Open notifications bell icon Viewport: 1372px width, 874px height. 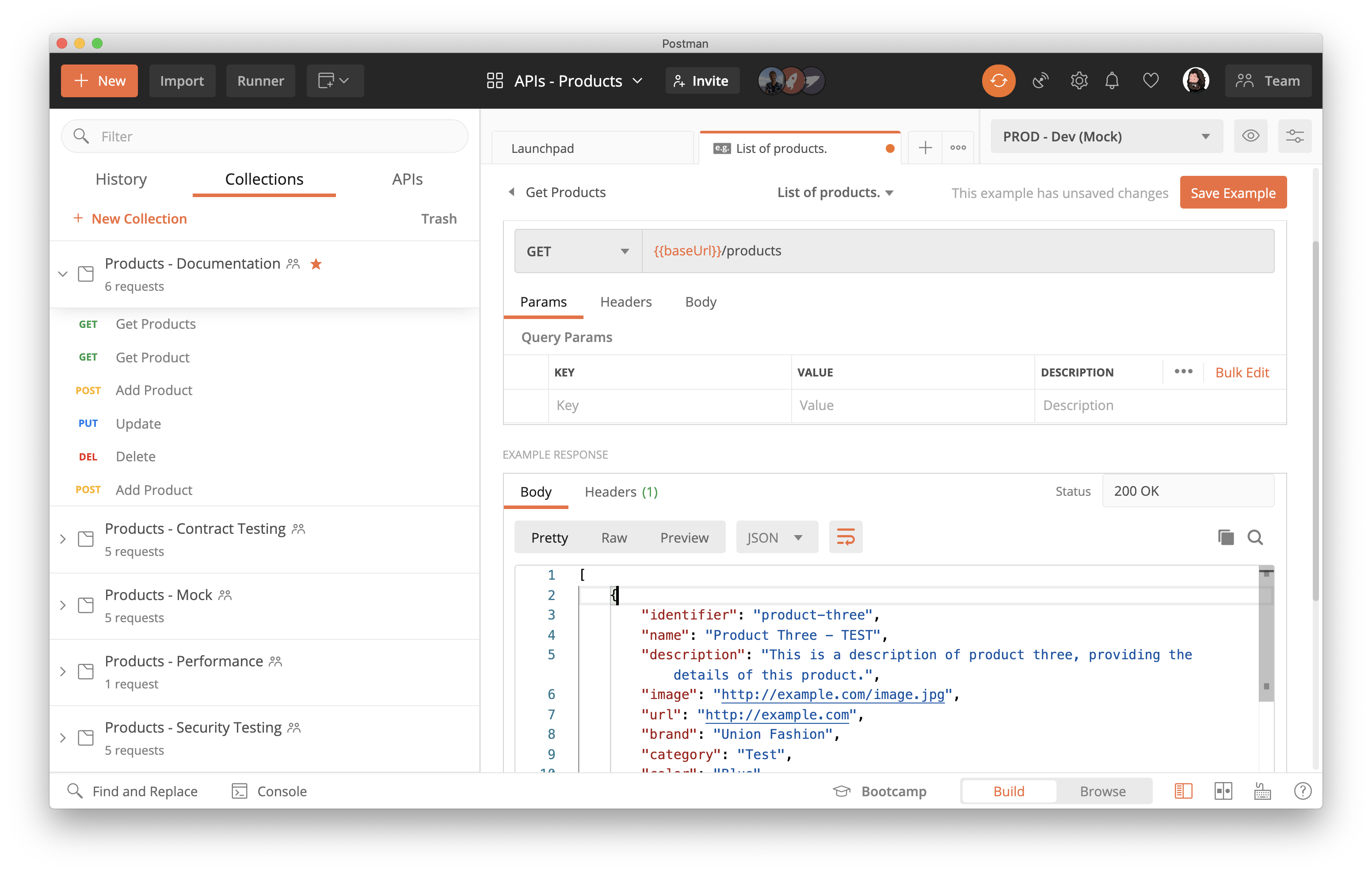point(1112,80)
